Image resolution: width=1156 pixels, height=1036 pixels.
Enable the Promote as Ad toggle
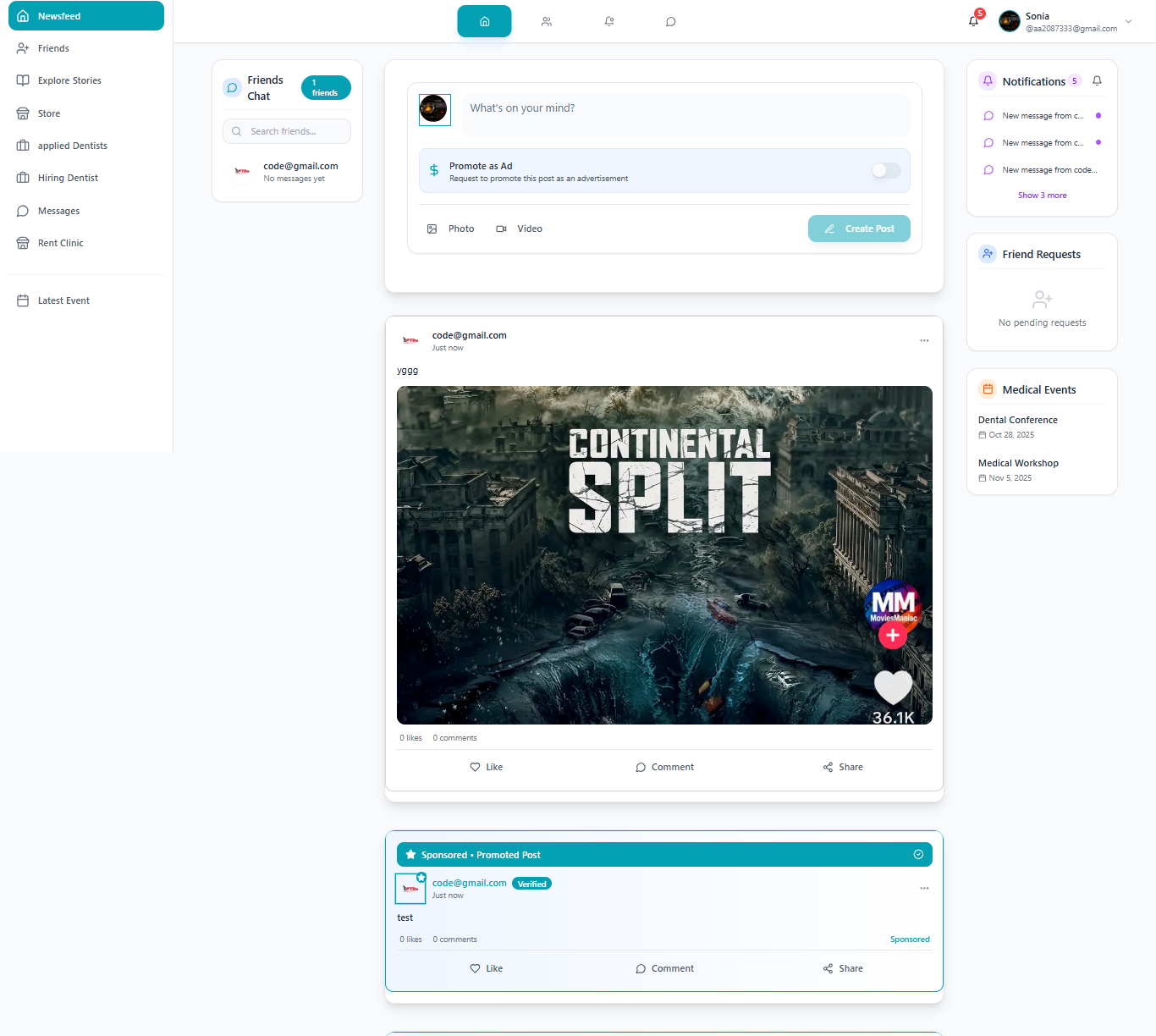click(886, 171)
